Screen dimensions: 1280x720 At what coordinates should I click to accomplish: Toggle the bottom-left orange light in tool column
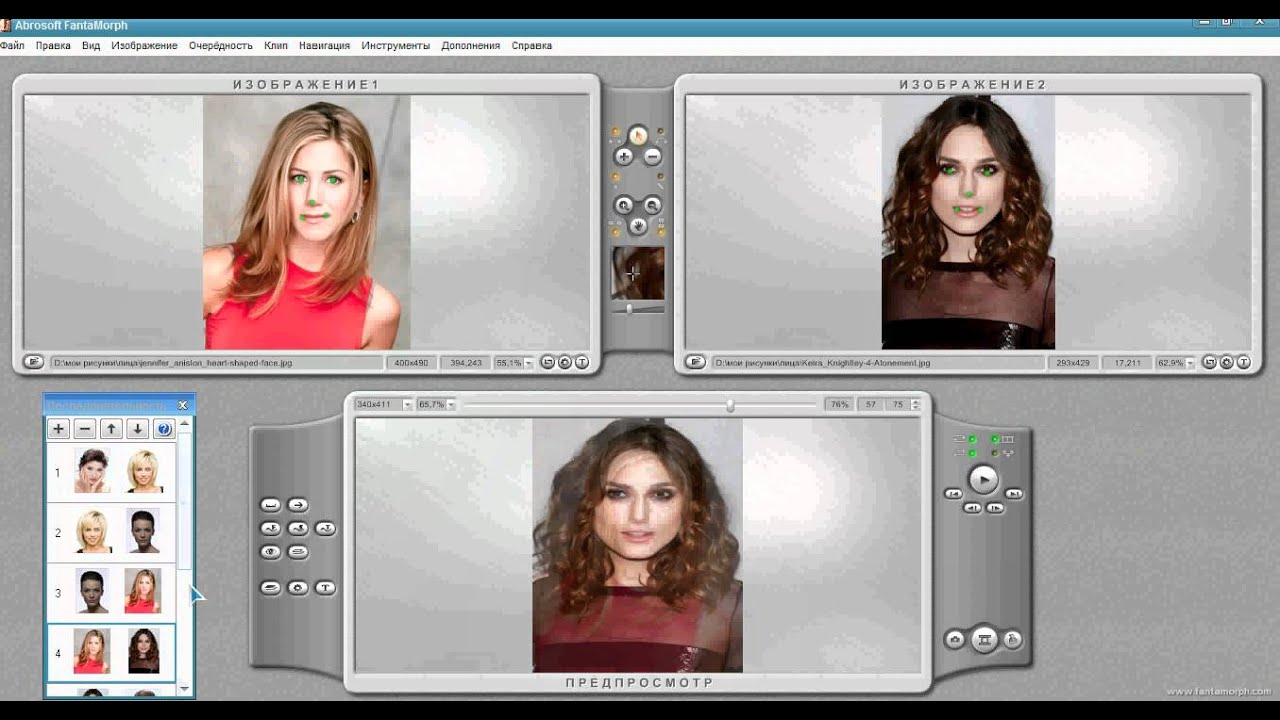(615, 232)
